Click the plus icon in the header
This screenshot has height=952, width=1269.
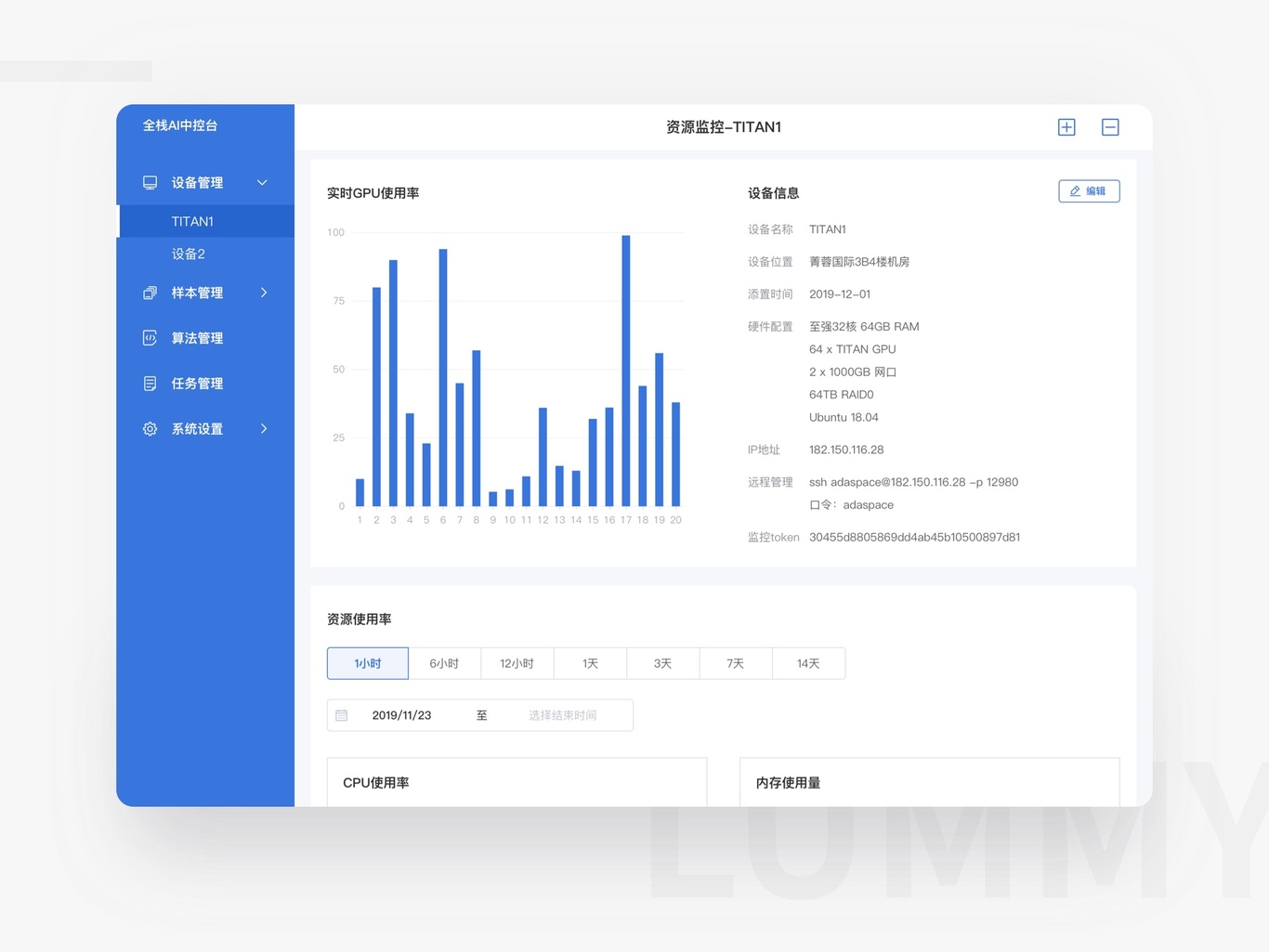pyautogui.click(x=1066, y=127)
